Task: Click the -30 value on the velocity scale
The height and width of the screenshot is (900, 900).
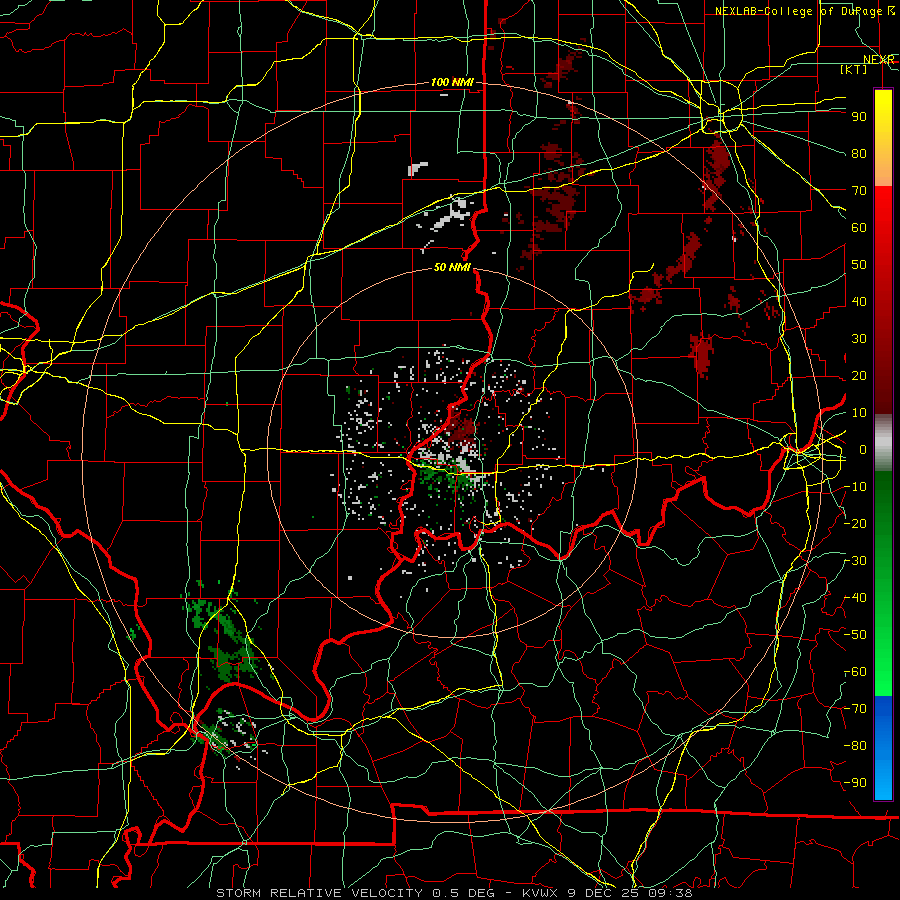Action: tap(856, 561)
